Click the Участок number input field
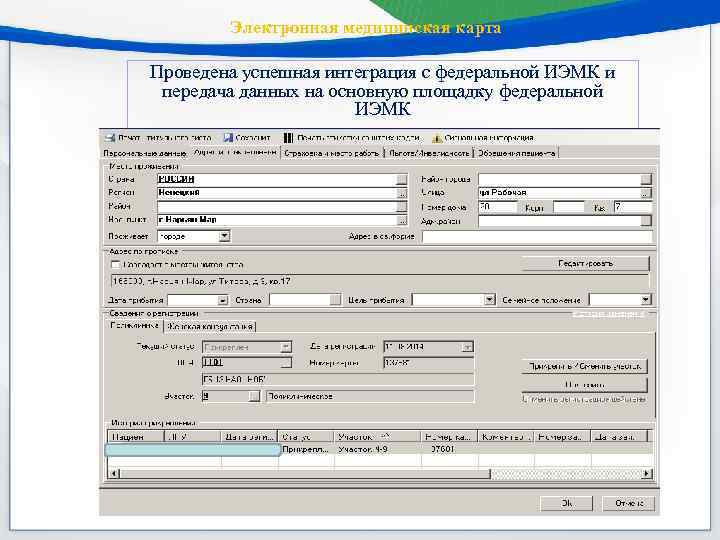 [225, 396]
